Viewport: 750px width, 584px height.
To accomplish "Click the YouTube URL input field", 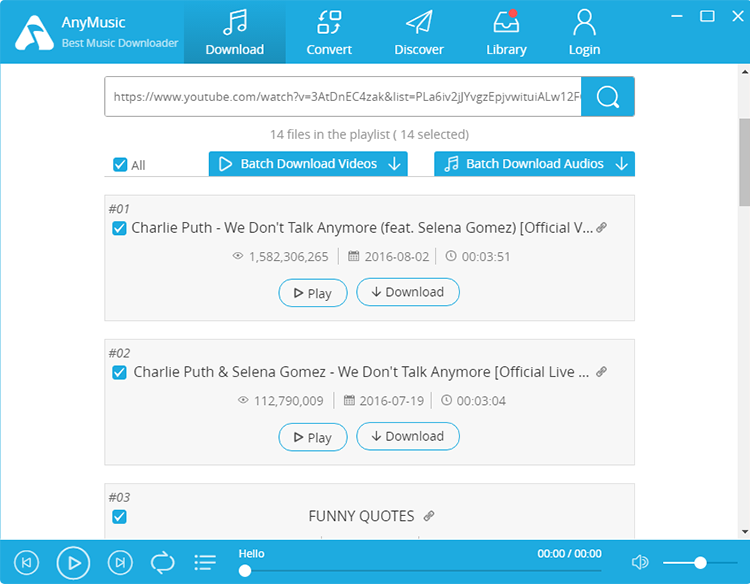I will click(343, 97).
